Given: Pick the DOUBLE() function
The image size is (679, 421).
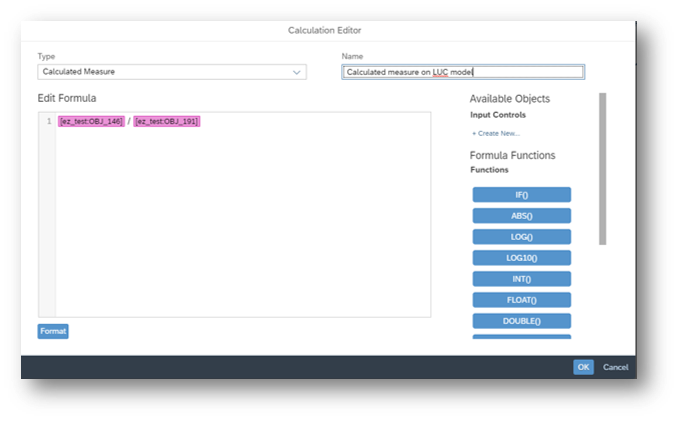Looking at the screenshot, I should point(521,321).
